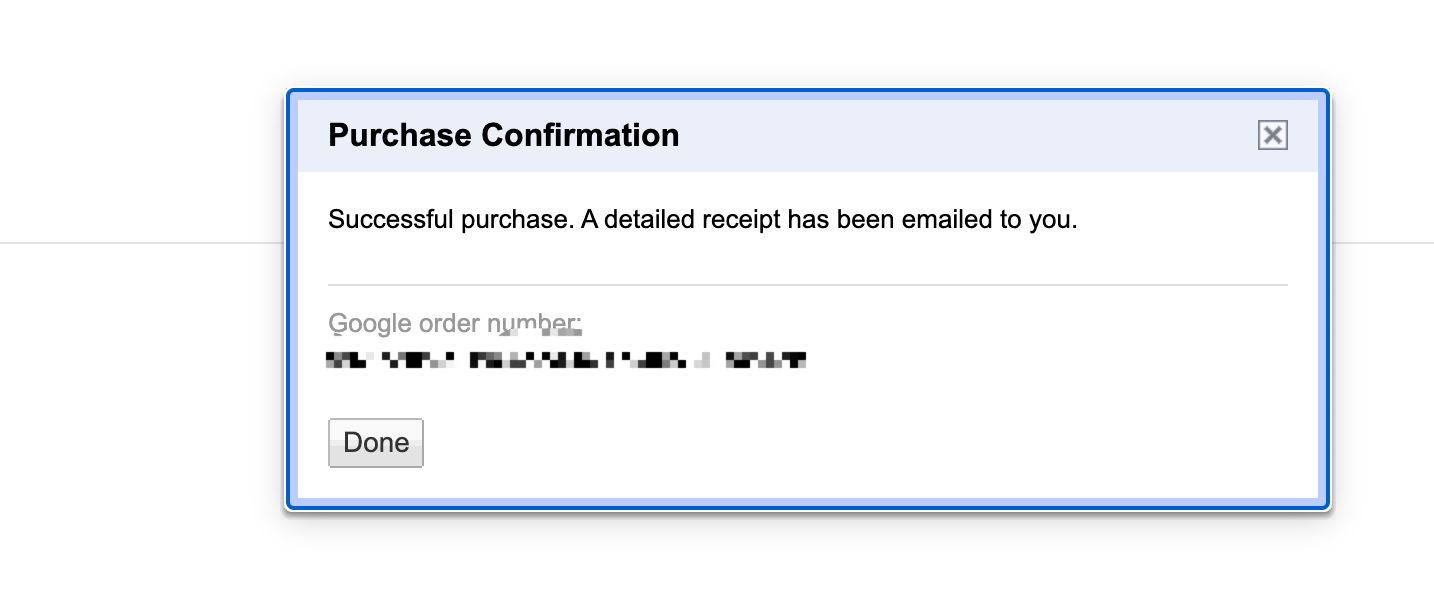Click the empty header bar beside the title
This screenshot has width=1434, height=596.
[960, 135]
